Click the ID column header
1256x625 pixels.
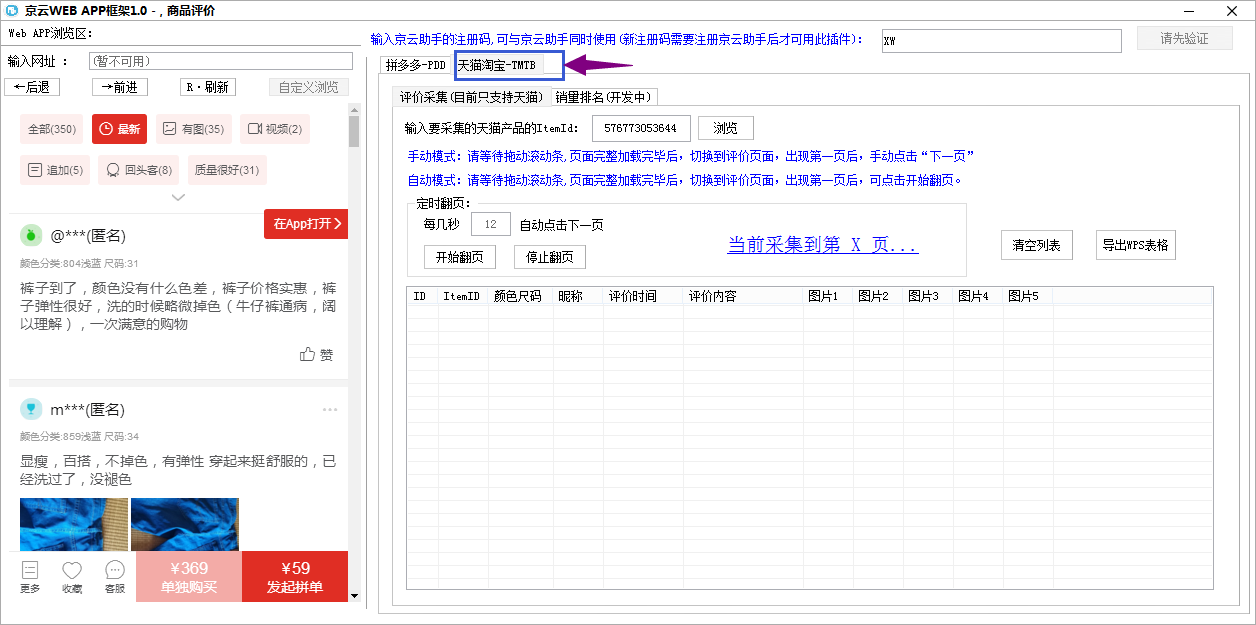[421, 297]
